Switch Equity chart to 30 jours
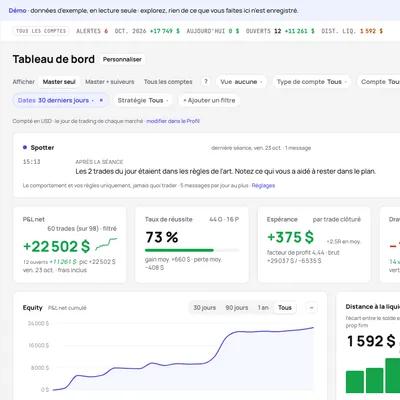This screenshot has width=400, height=400. click(205, 308)
